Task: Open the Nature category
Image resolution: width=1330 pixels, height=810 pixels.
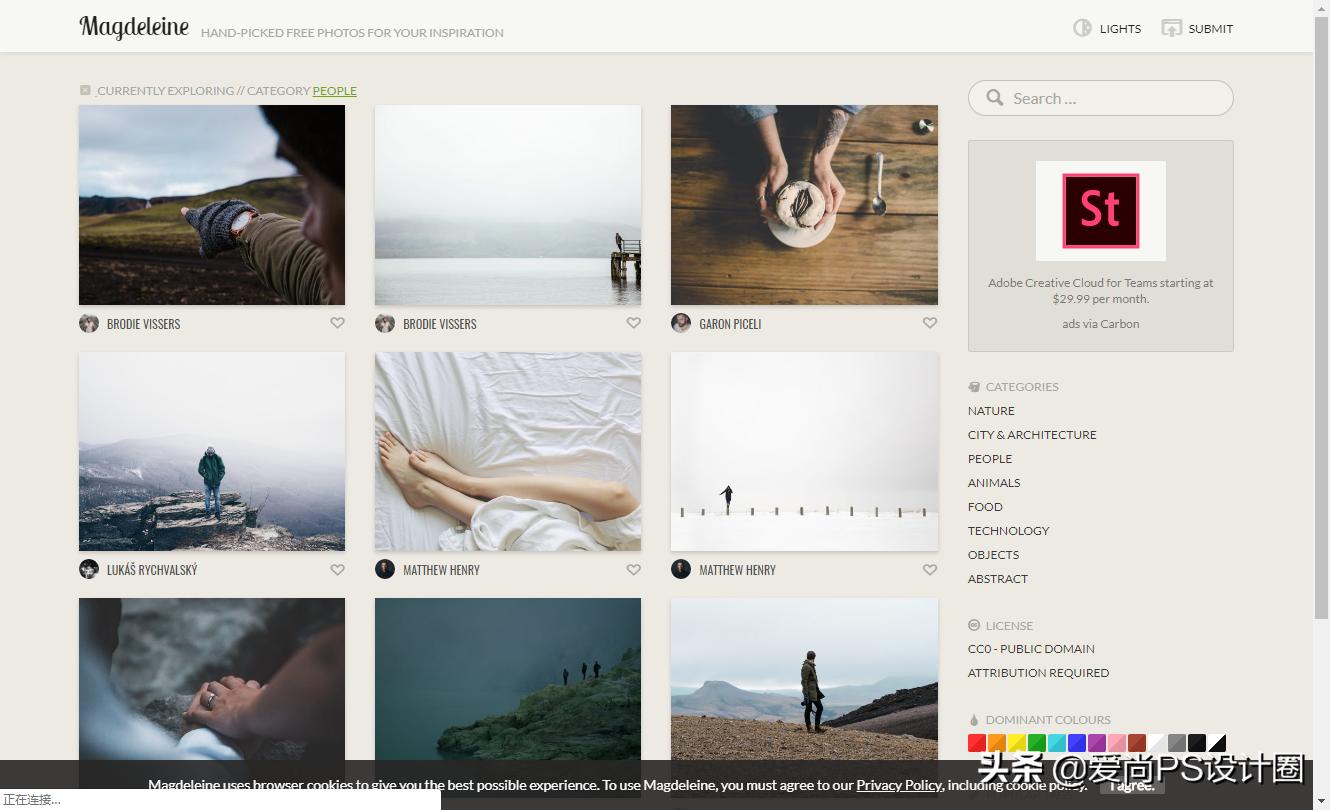Action: click(x=991, y=411)
